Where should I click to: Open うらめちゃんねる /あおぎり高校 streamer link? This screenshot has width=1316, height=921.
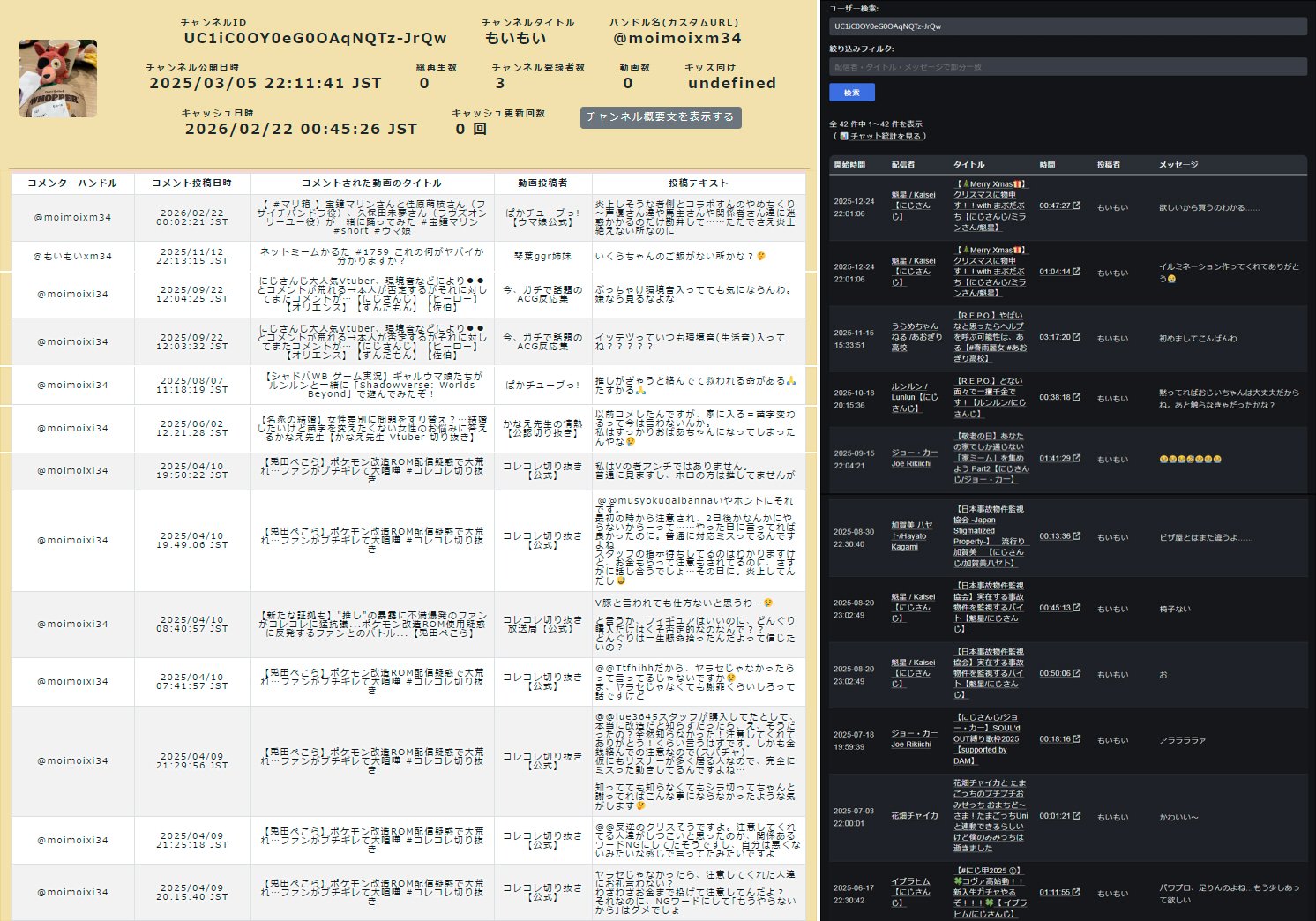pos(916,337)
